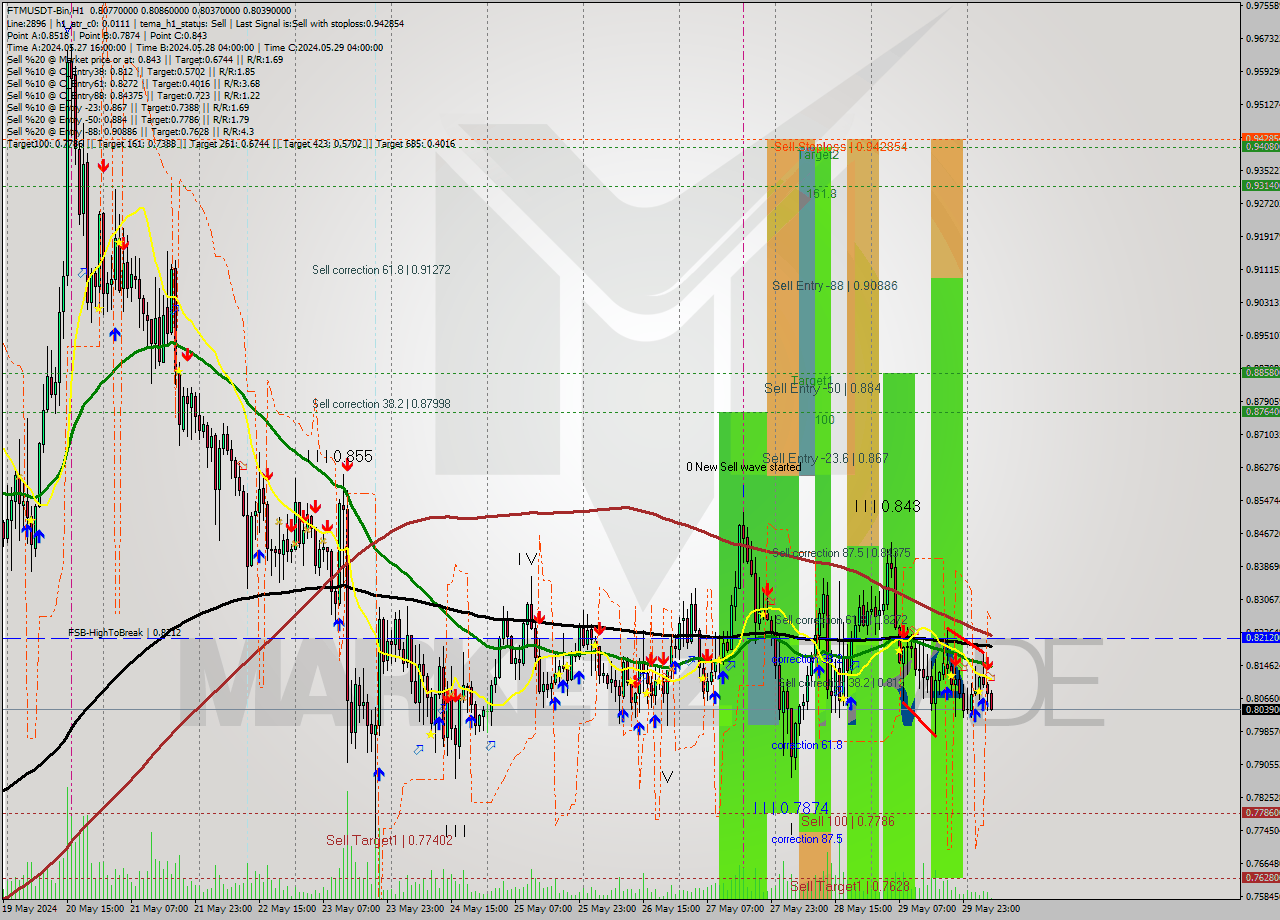Screen dimensions: 1280x920
Task: Click the '24 May 15:00' time label
Action: point(477,909)
